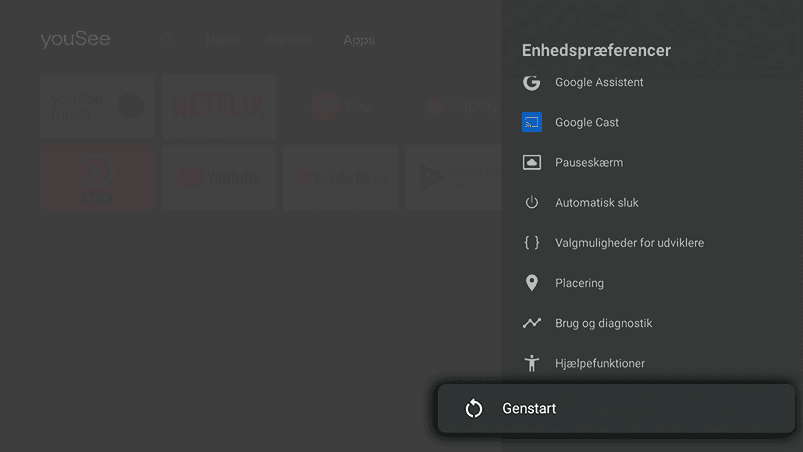Open Valgmuligheder for udviklere
Image resolution: width=803 pixels, height=452 pixels.
(629, 243)
